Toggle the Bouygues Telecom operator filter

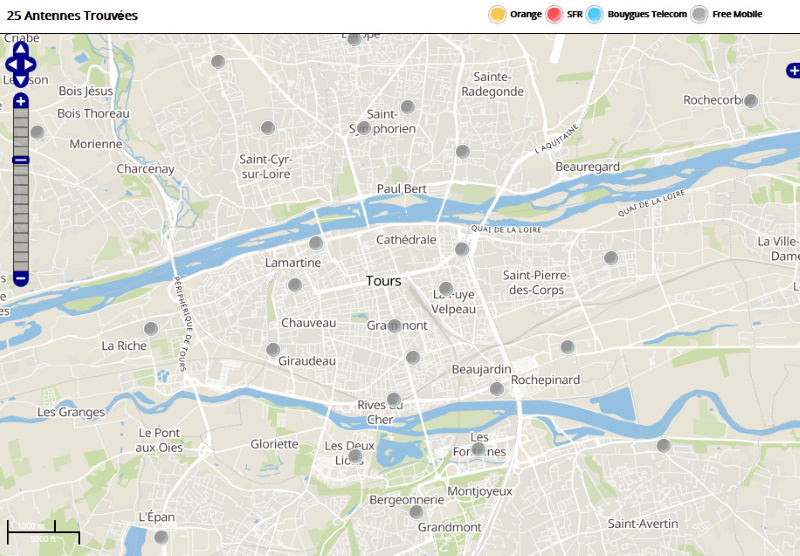coord(595,14)
